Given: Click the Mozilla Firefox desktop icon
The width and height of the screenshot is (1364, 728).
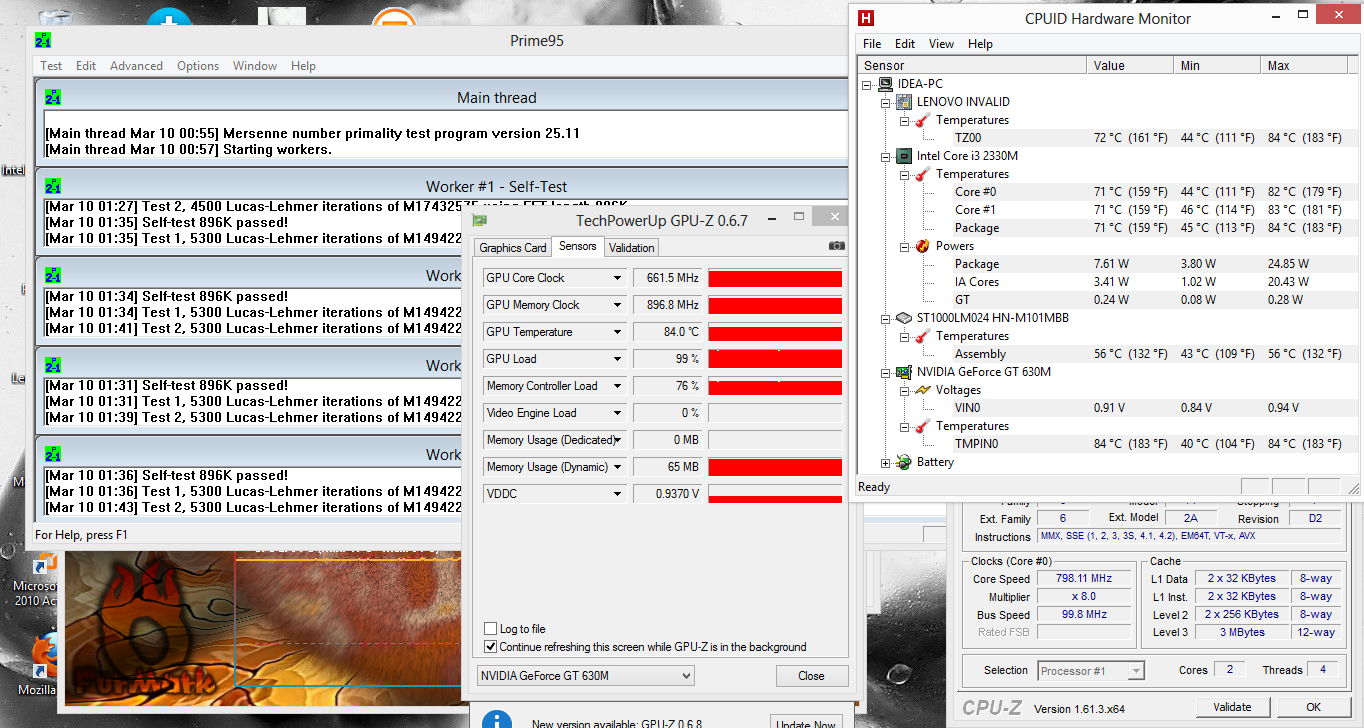Looking at the screenshot, I should tap(46, 655).
